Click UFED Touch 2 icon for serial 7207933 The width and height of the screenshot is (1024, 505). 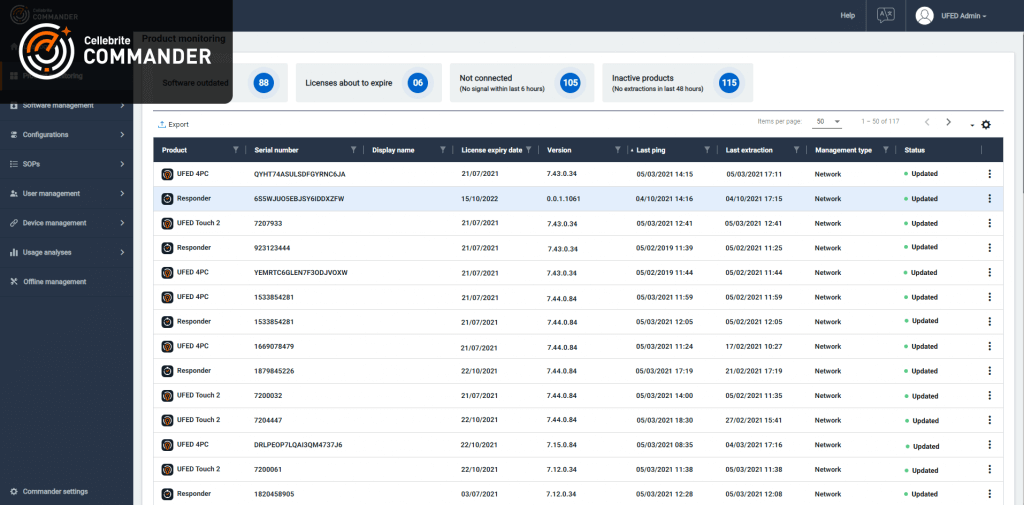coord(167,223)
